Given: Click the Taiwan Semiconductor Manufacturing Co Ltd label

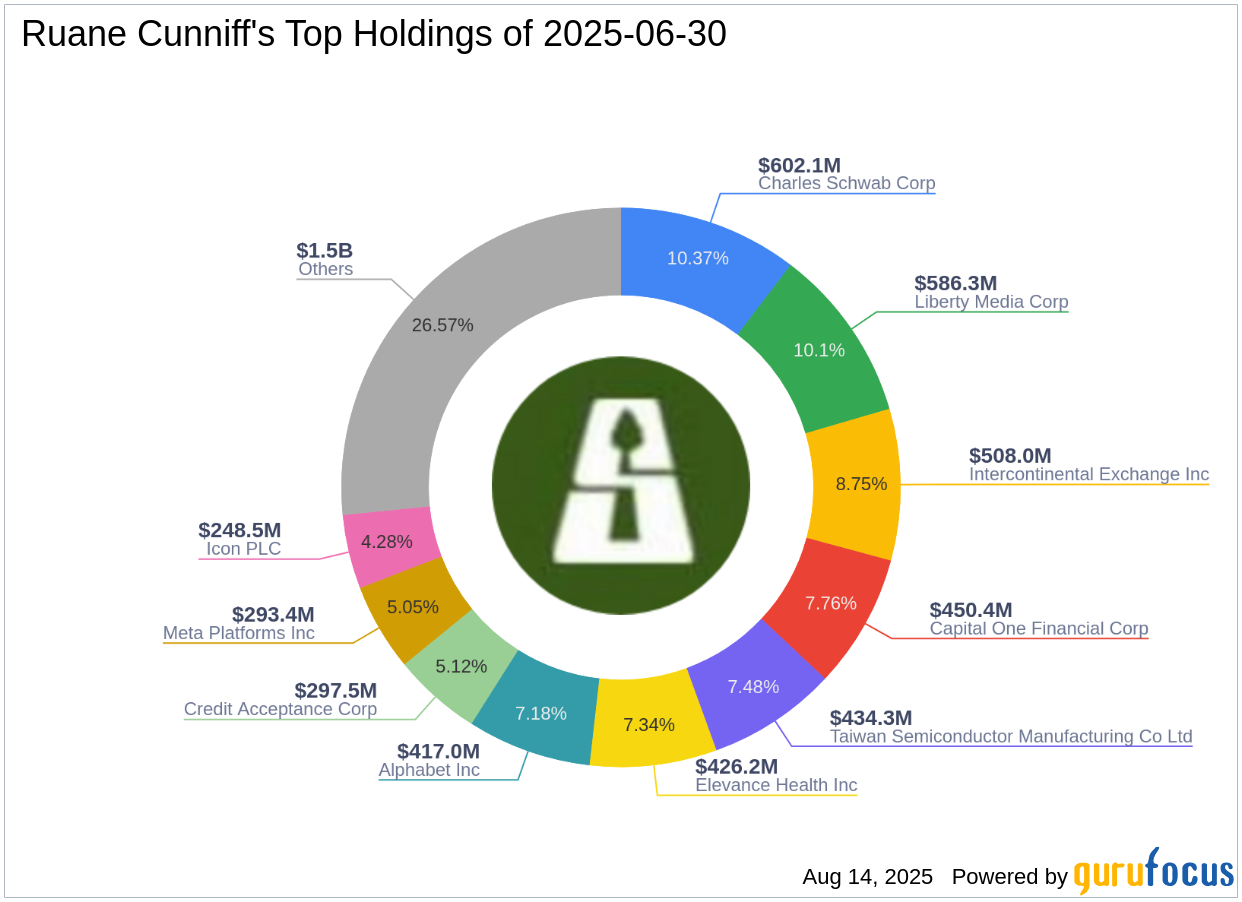Looking at the screenshot, I should click(x=1011, y=737).
